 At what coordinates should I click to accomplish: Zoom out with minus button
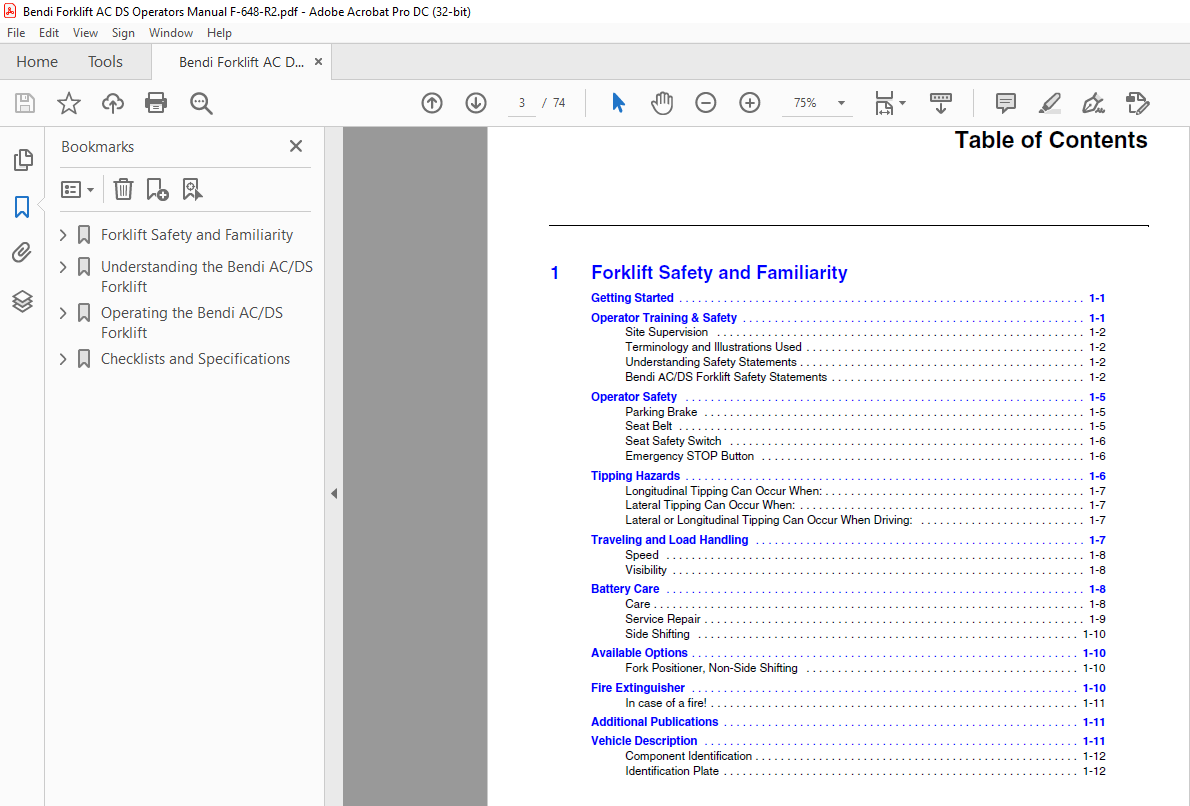click(x=706, y=102)
